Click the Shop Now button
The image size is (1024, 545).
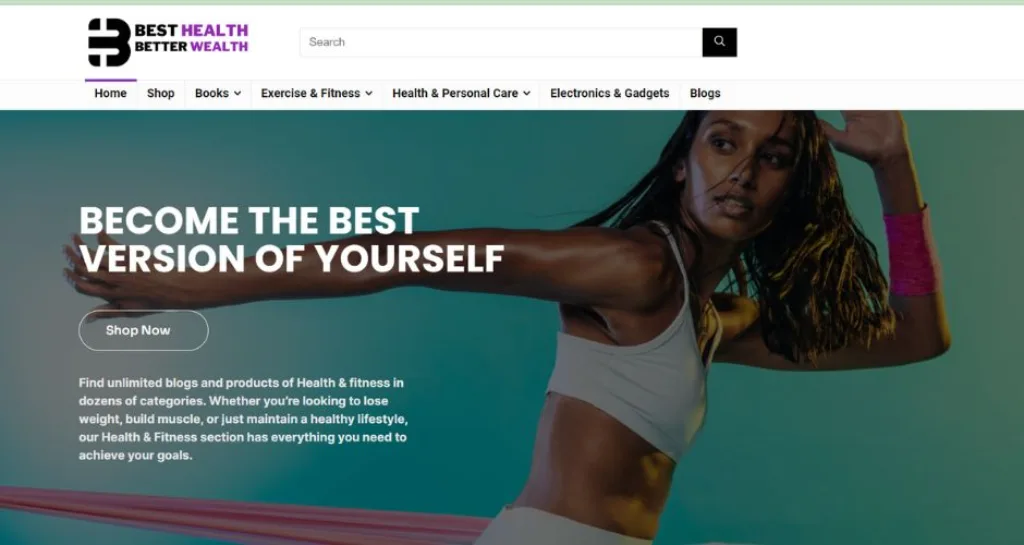(144, 330)
